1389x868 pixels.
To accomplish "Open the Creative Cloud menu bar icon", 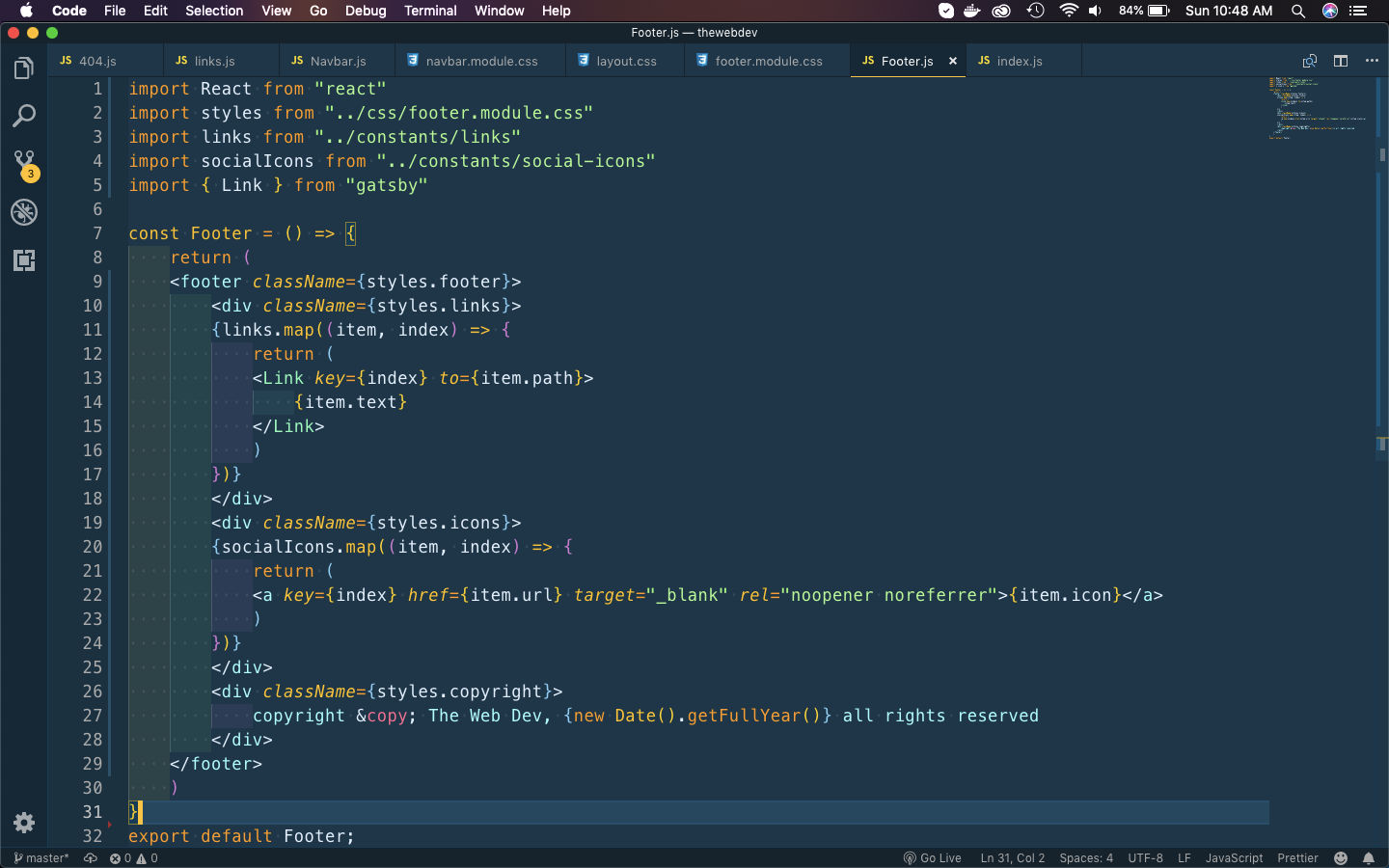I will [x=1002, y=11].
